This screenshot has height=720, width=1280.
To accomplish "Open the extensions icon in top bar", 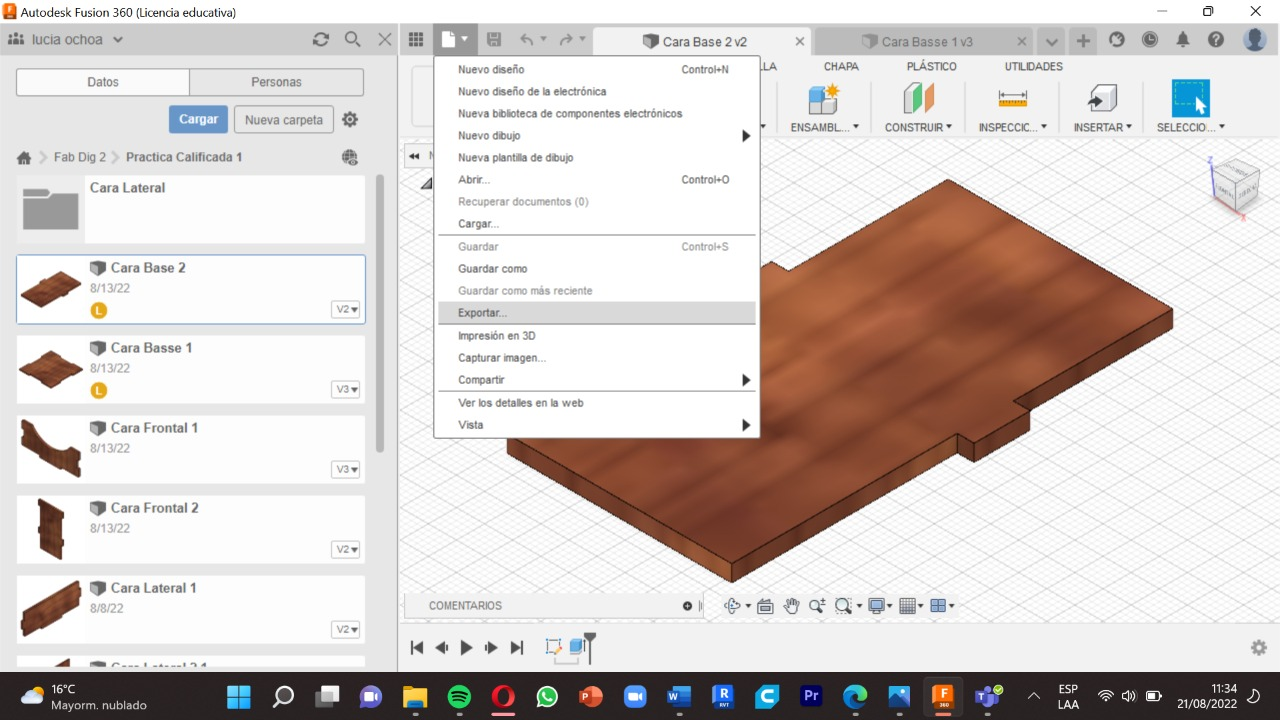I will [1118, 40].
